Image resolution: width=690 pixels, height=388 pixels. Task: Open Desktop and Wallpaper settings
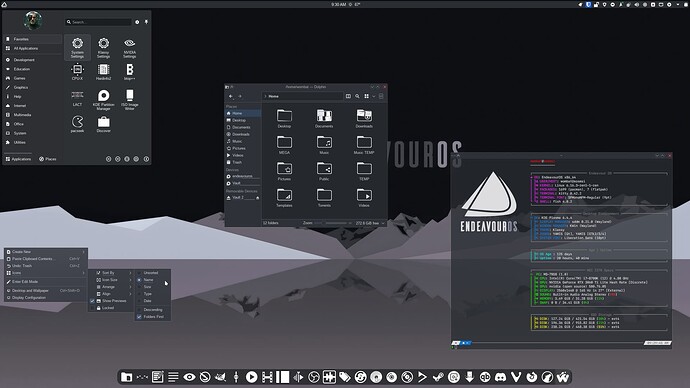45,291
